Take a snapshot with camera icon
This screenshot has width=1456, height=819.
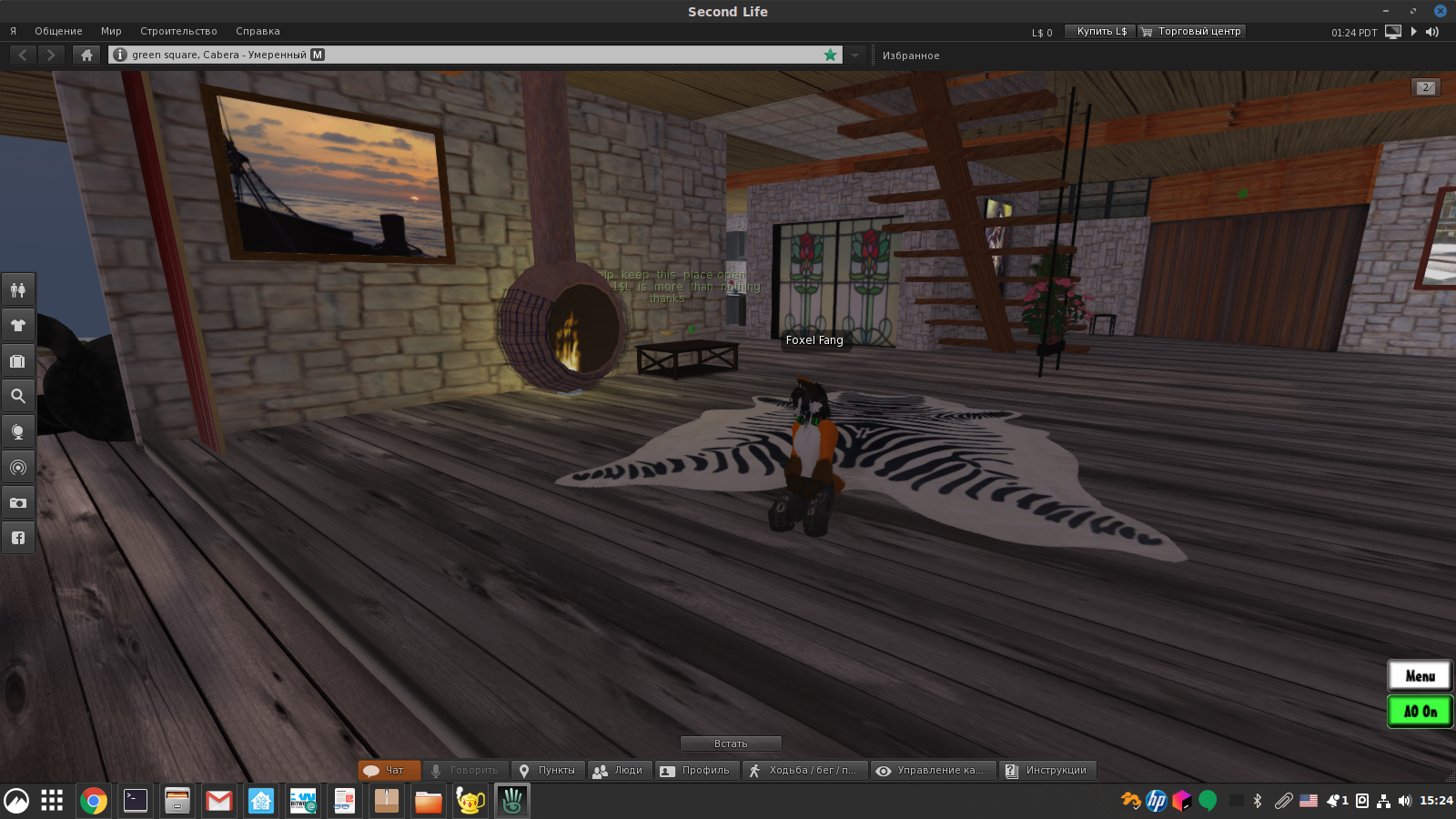(x=17, y=502)
